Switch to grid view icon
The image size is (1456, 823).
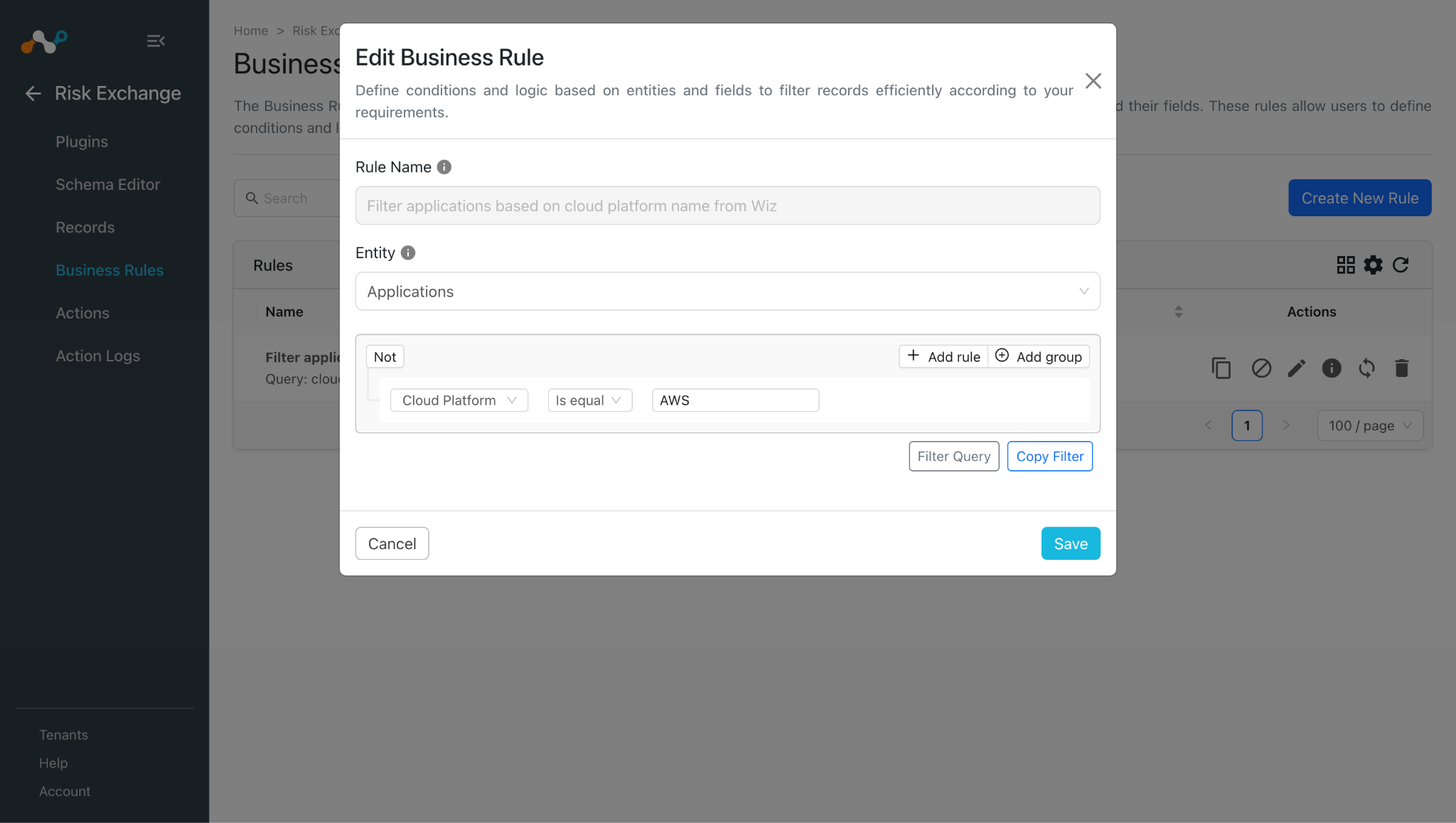(x=1346, y=265)
